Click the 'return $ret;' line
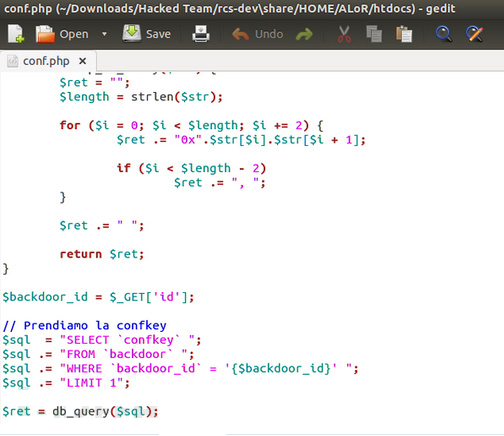The width and height of the screenshot is (504, 436). point(102,254)
